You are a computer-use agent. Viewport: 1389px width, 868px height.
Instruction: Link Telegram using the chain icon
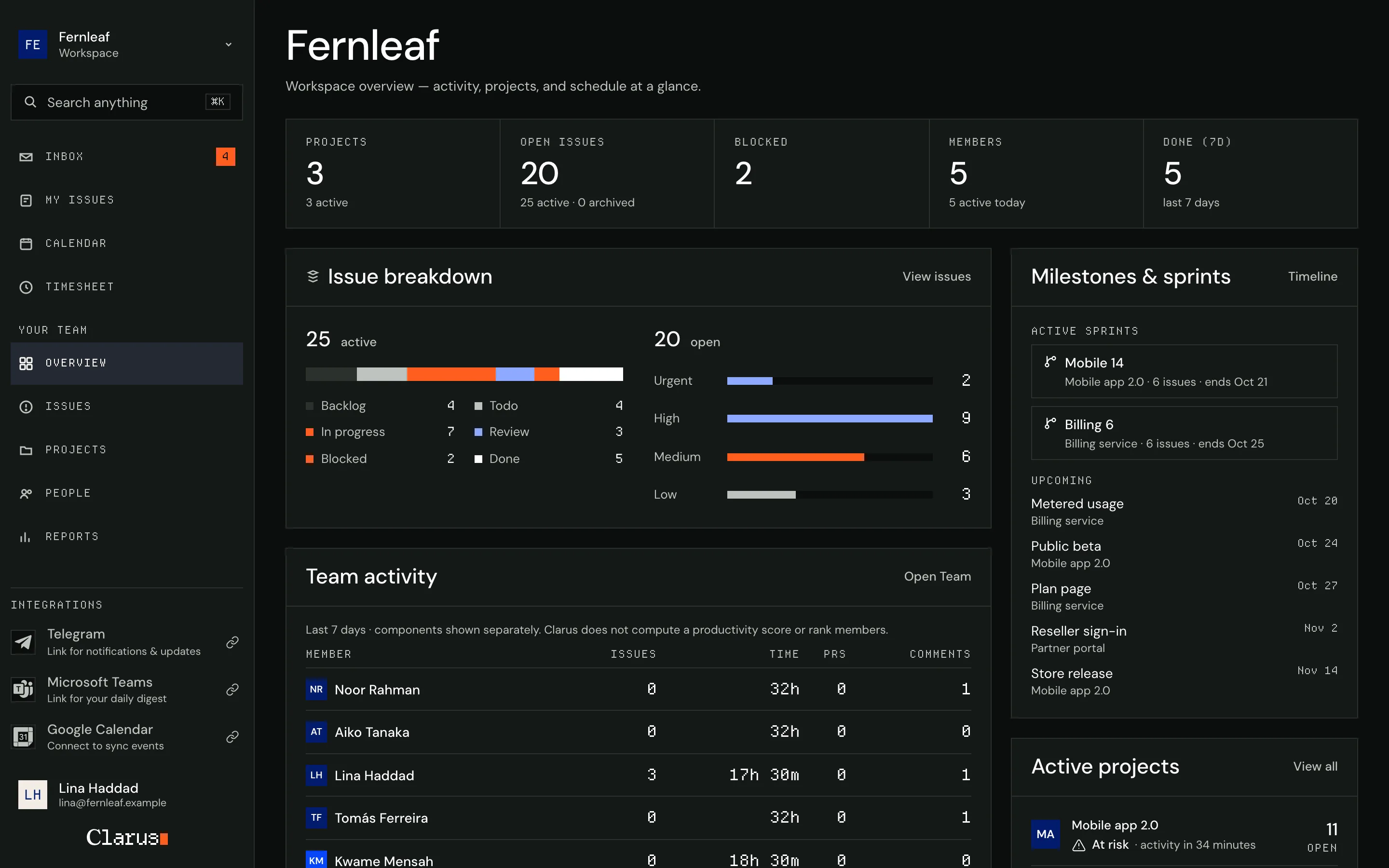(232, 642)
